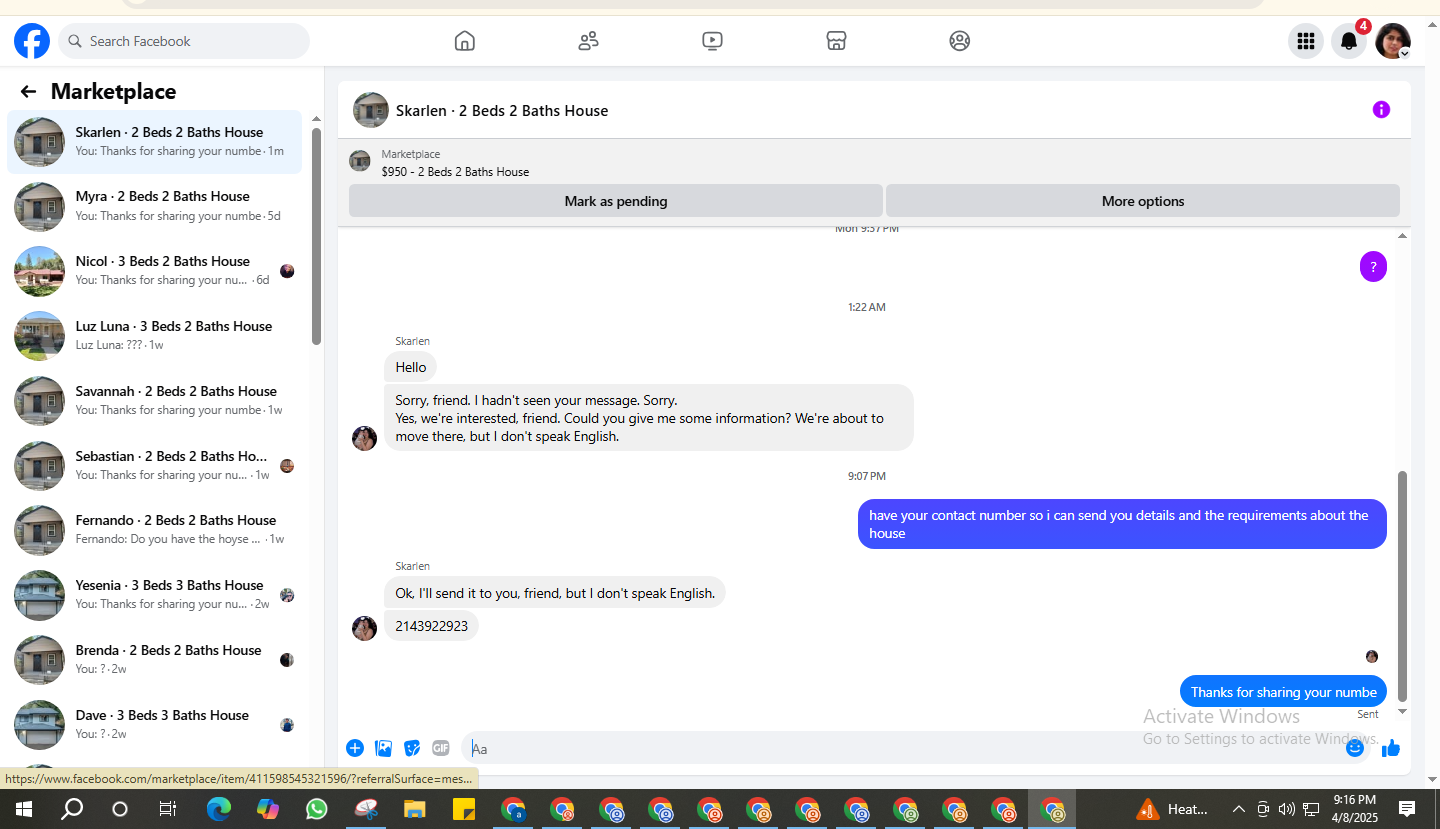
Task: Click the phone number message 2143922923
Action: coord(431,626)
